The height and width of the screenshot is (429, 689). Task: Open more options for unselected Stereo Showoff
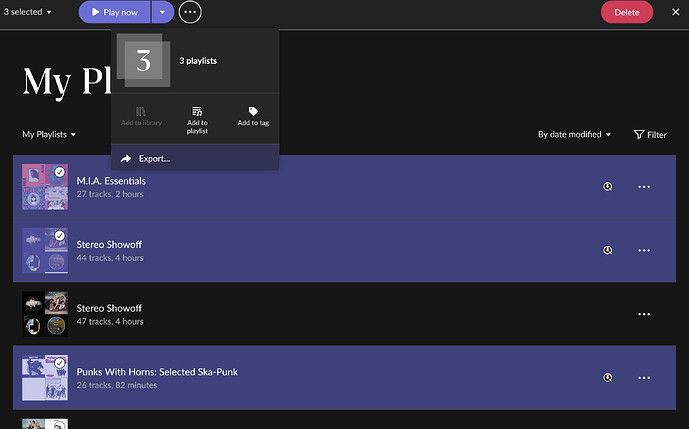point(644,314)
